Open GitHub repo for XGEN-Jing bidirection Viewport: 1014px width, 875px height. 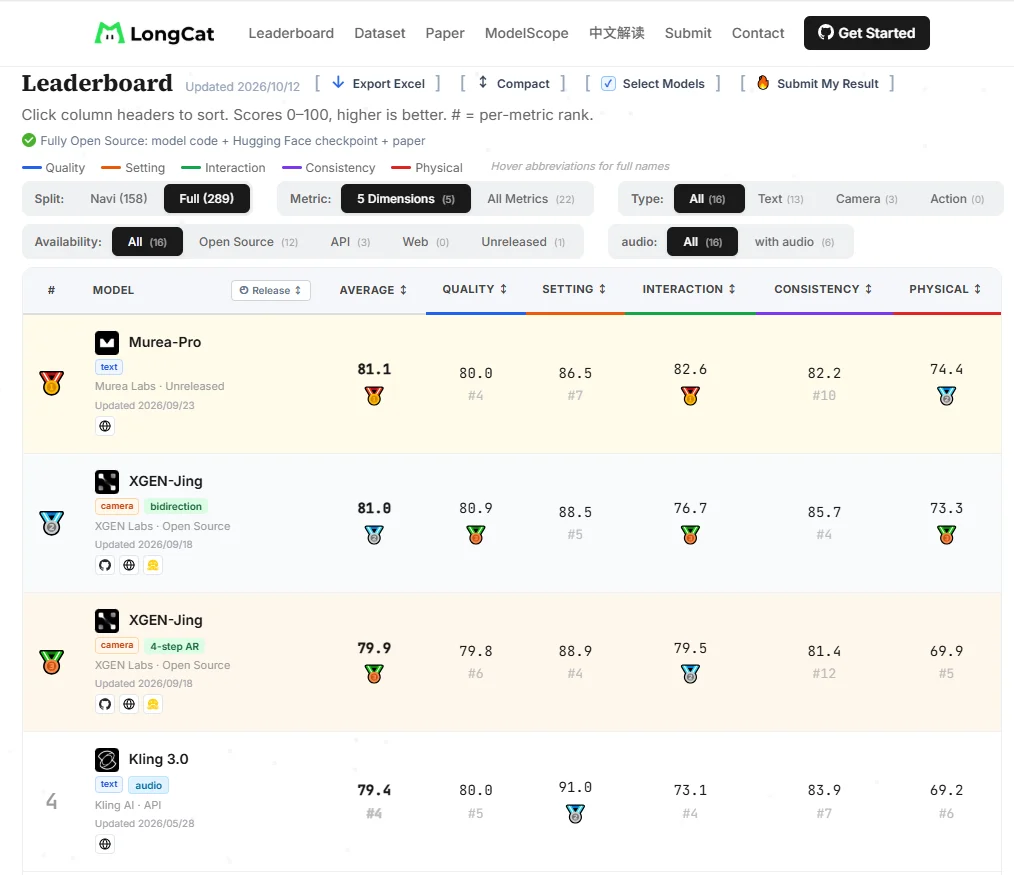pos(105,565)
